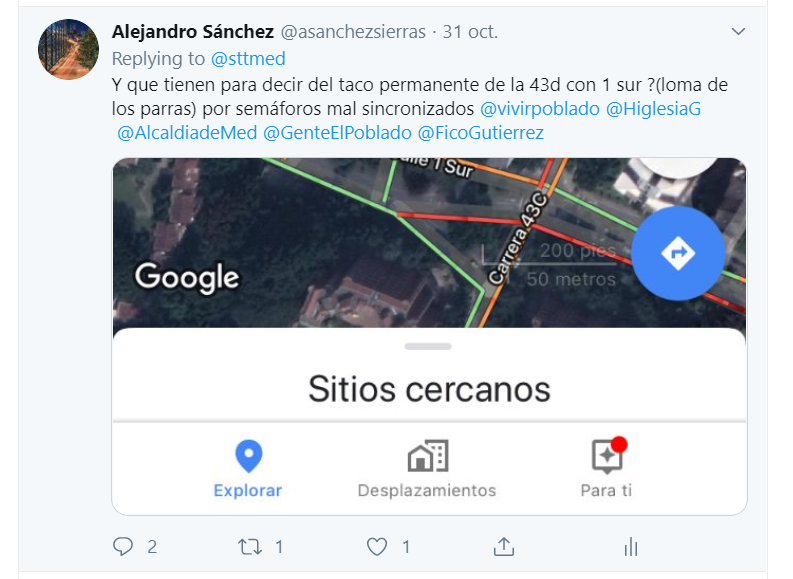
Task: Click the retweet arrows icon
Action: tap(250, 547)
